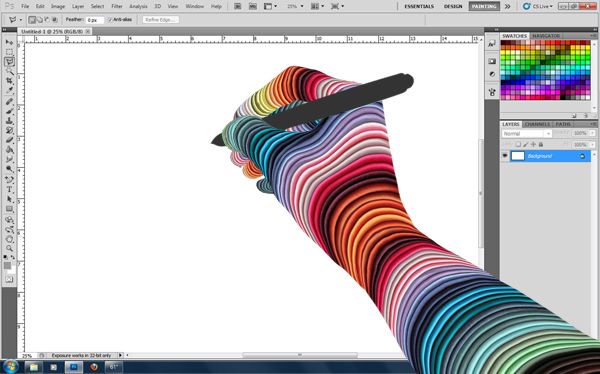Open the Image menu

[58, 6]
